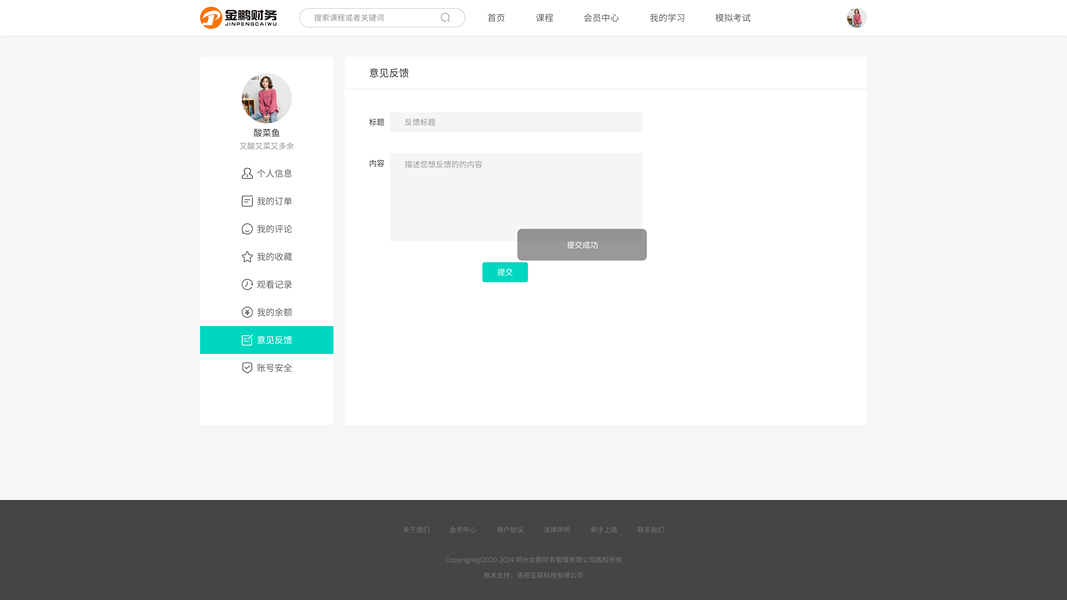Open 我的评论 in the sidebar
Image resolution: width=1067 pixels, height=600 pixels.
267,229
